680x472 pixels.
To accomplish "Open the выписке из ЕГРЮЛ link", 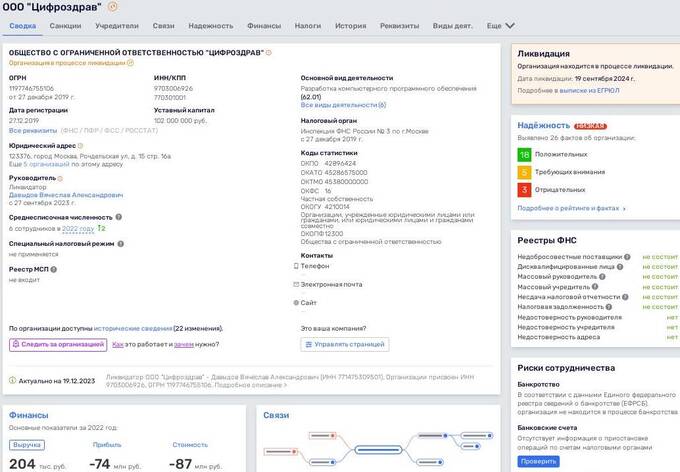I will click(589, 91).
